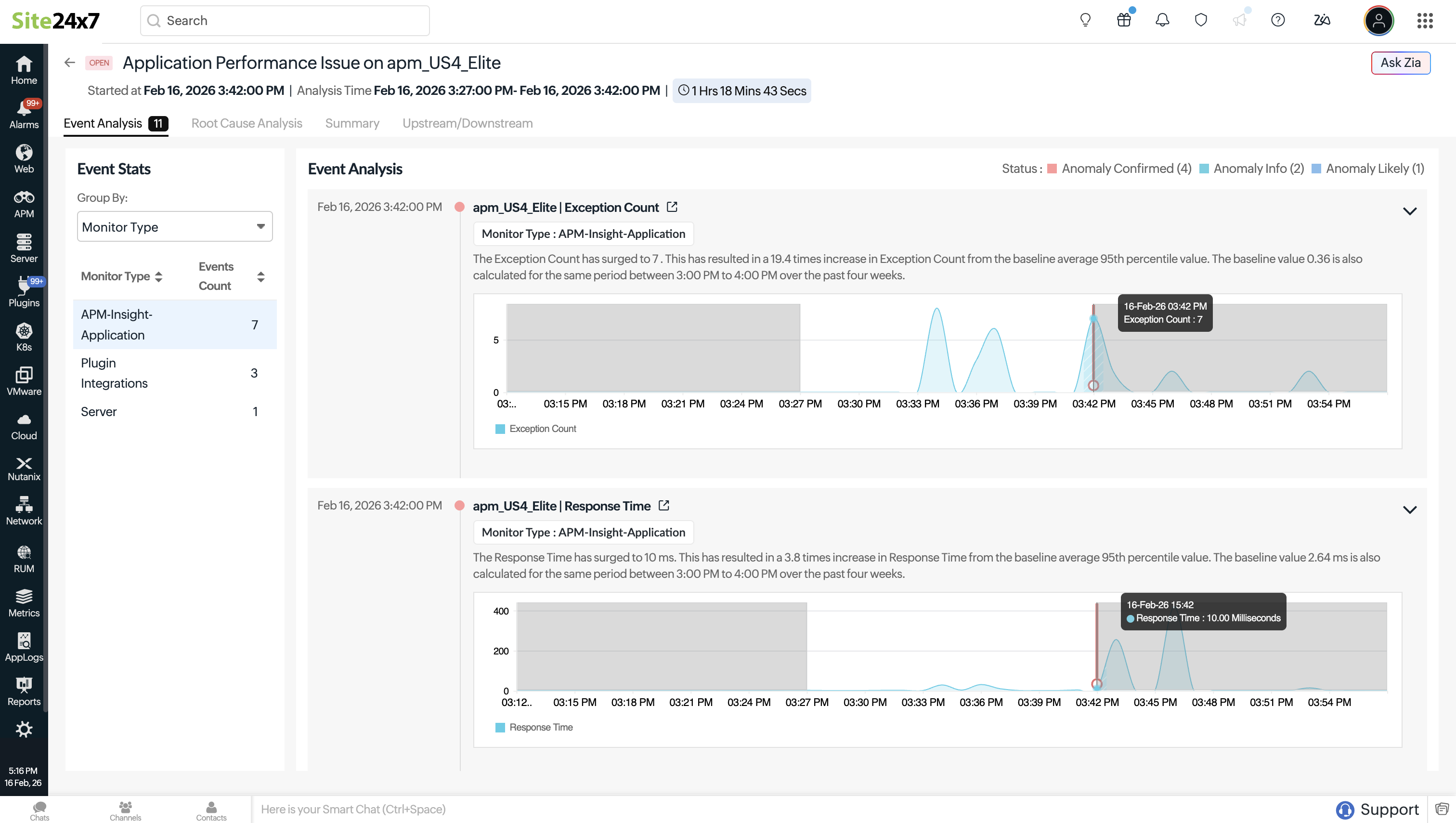Click the notifications bell icon
This screenshot has width=1456, height=823.
(1162, 20)
